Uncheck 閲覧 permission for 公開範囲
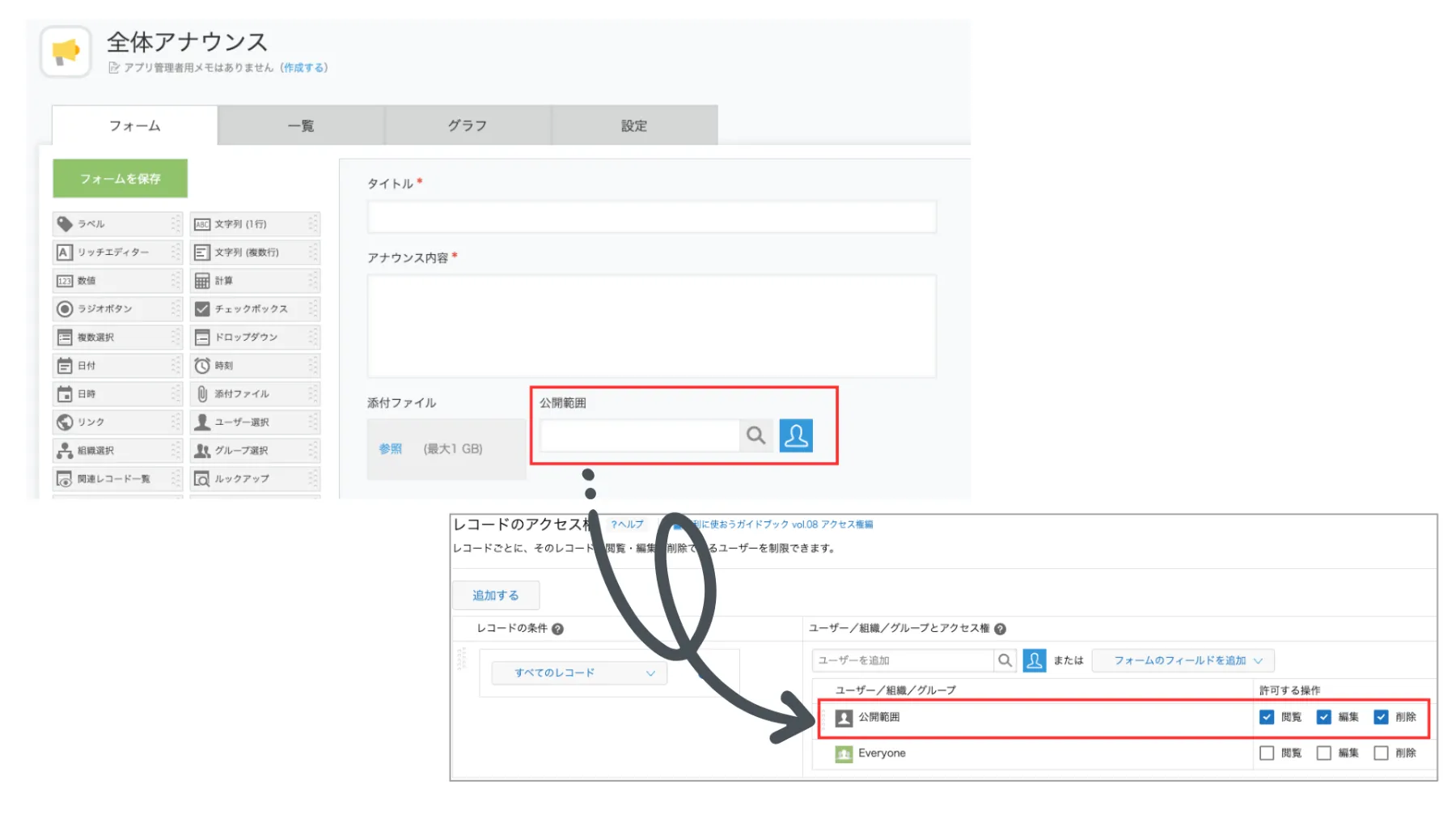 [1266, 717]
